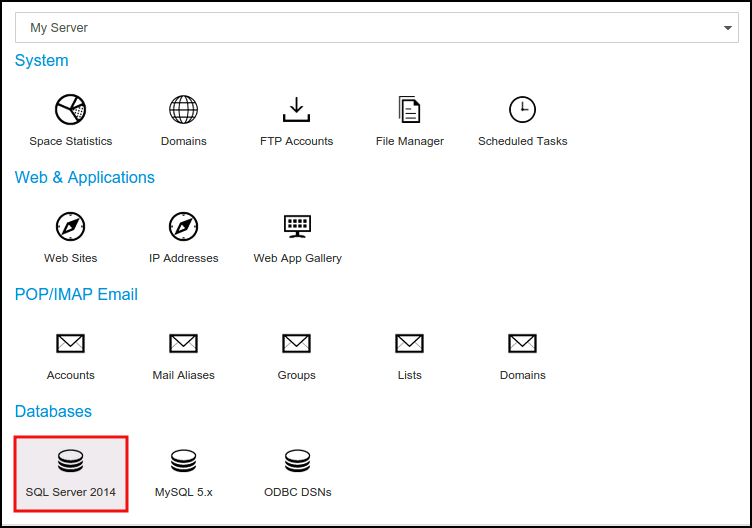Open MySQL 5.x database icon
The width and height of the screenshot is (752, 528).
point(183,461)
